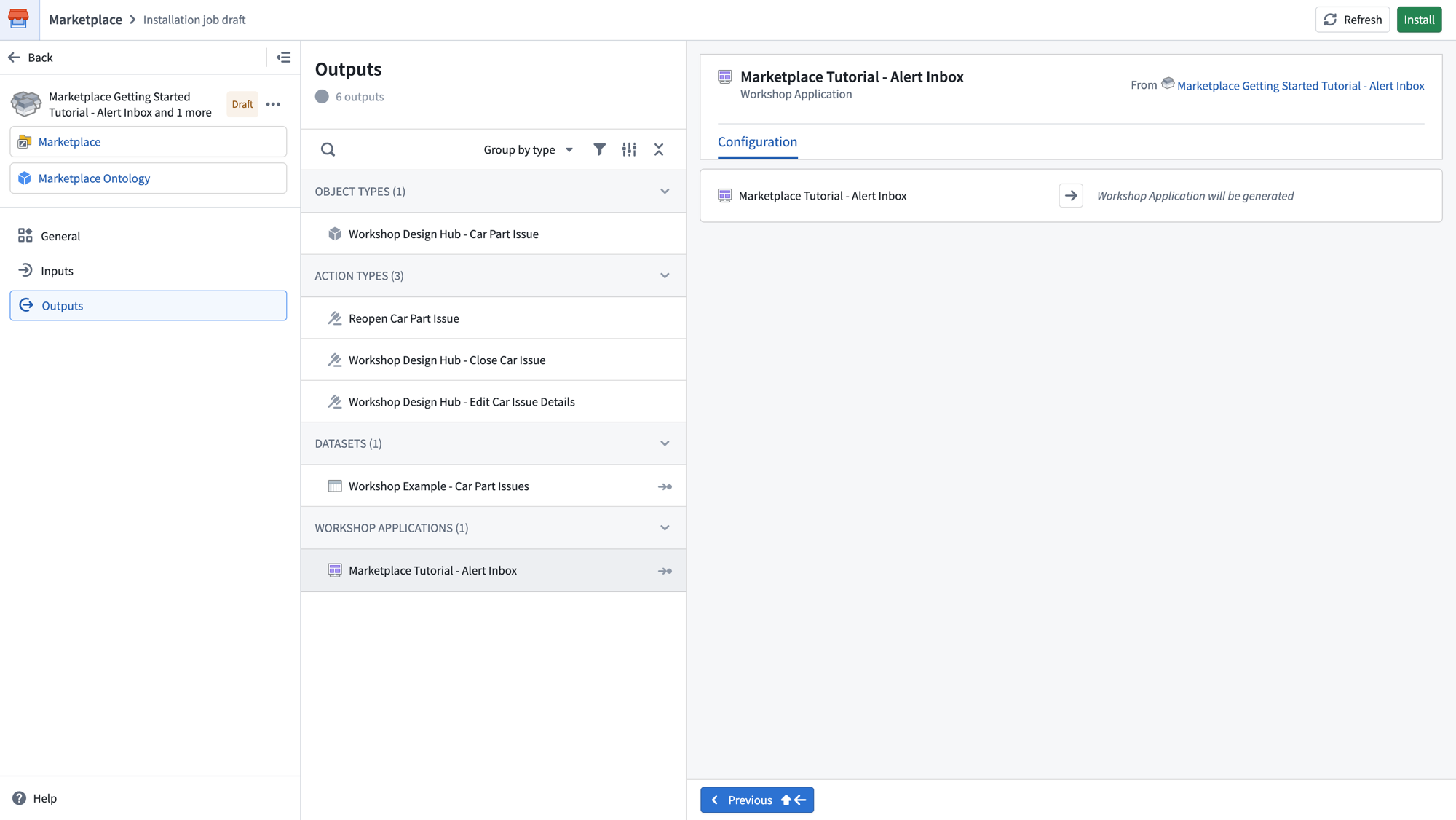Select Workshop Example - Car Part Issues dataset

tap(493, 486)
